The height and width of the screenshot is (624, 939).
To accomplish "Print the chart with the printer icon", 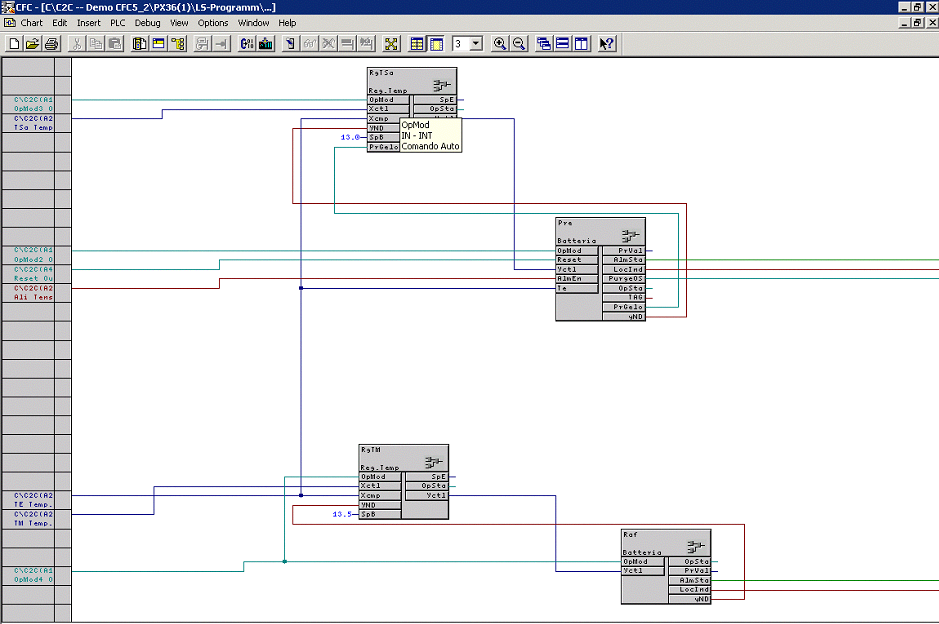I will [52, 44].
